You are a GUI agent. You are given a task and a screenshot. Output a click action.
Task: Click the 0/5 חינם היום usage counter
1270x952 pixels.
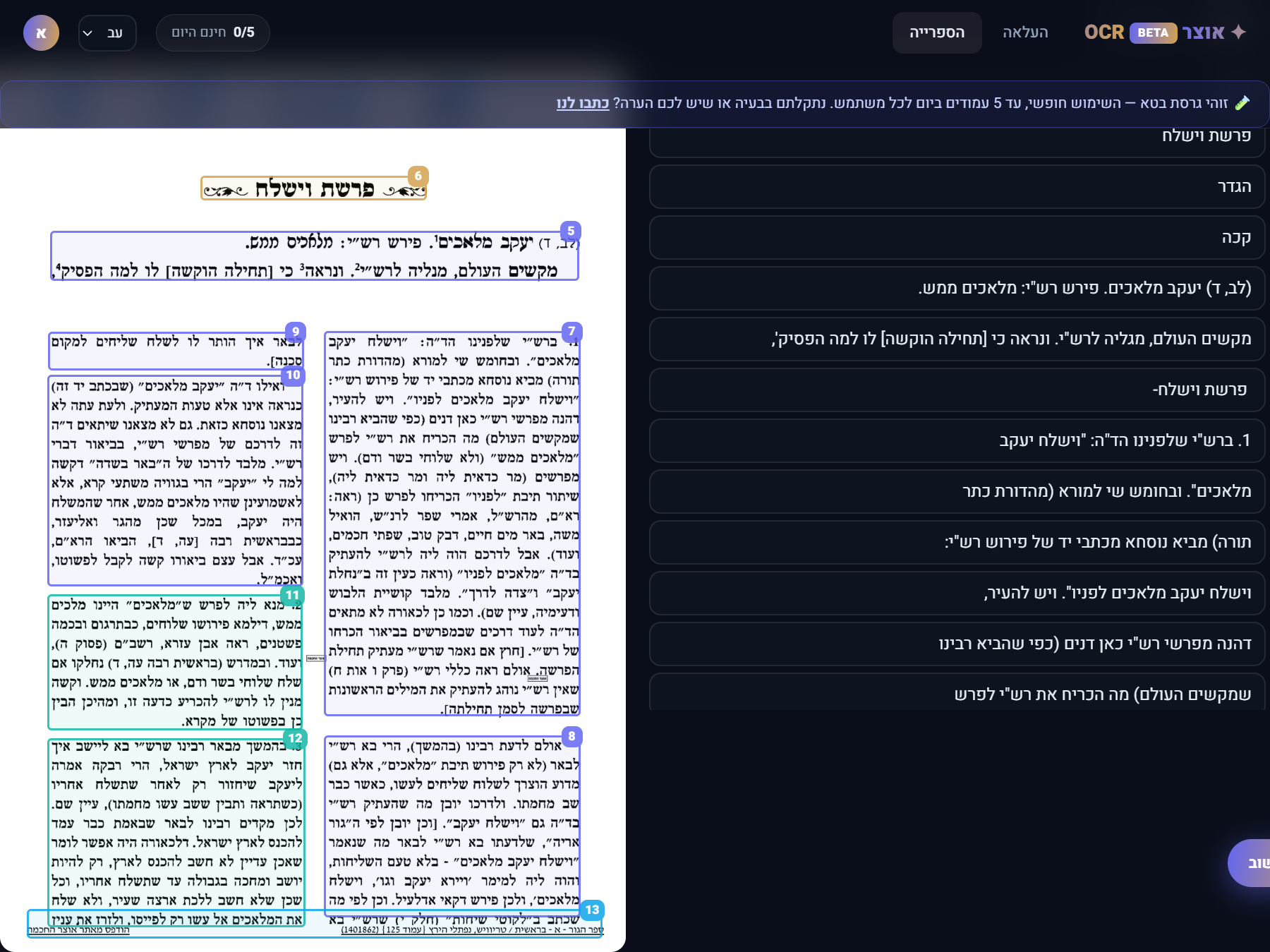click(x=213, y=32)
